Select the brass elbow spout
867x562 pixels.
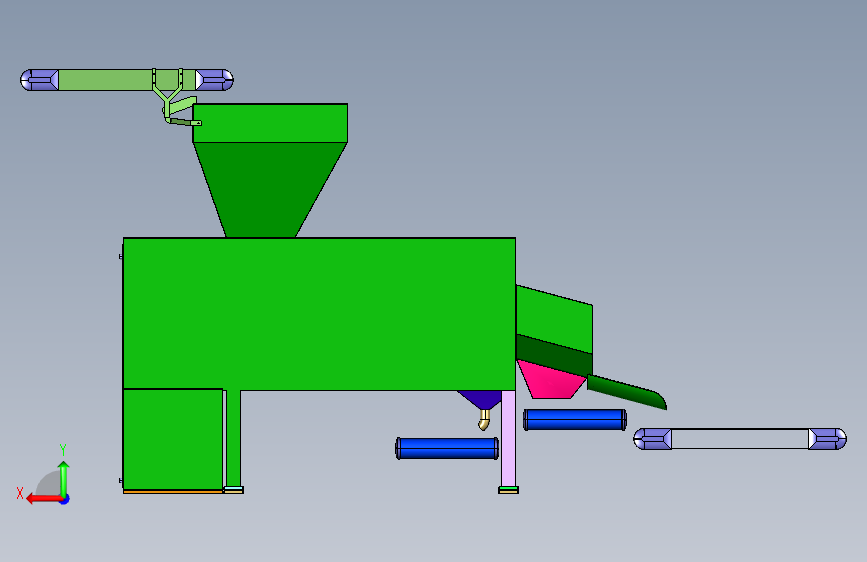484,420
